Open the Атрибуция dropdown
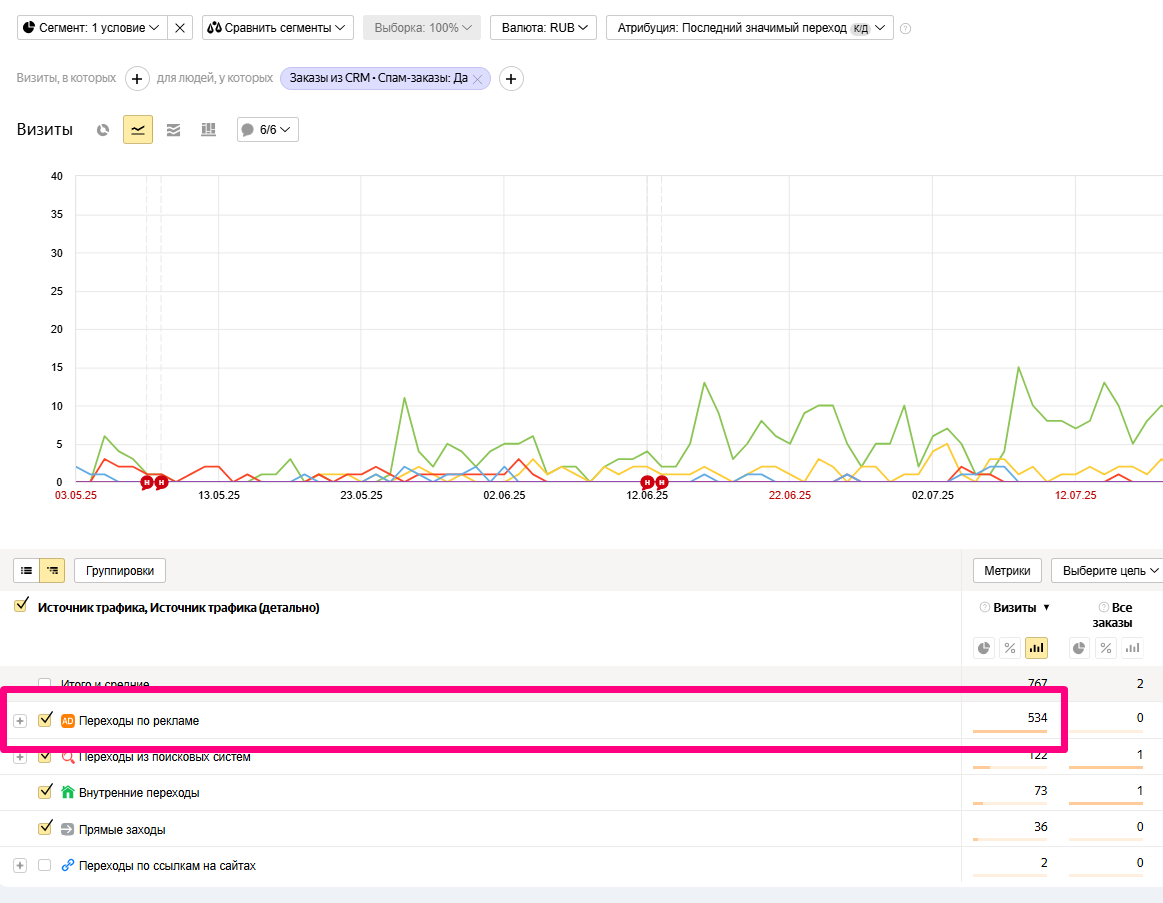Image resolution: width=1163 pixels, height=903 pixels. click(x=749, y=28)
